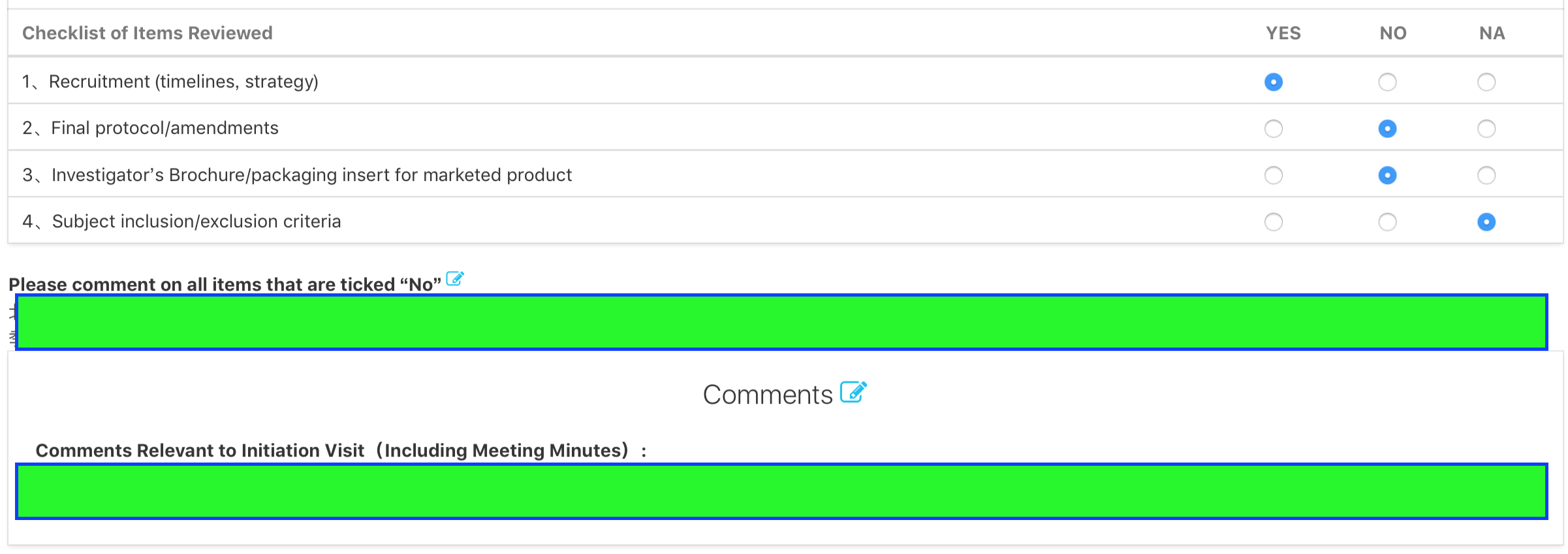
Task: Select YES for Recruitment timelines strategy
Action: click(1273, 82)
